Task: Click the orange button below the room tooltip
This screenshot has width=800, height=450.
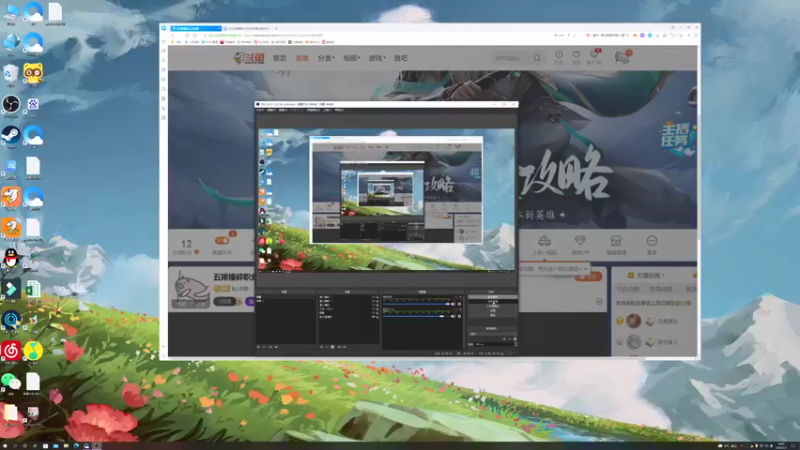Action: [588, 277]
